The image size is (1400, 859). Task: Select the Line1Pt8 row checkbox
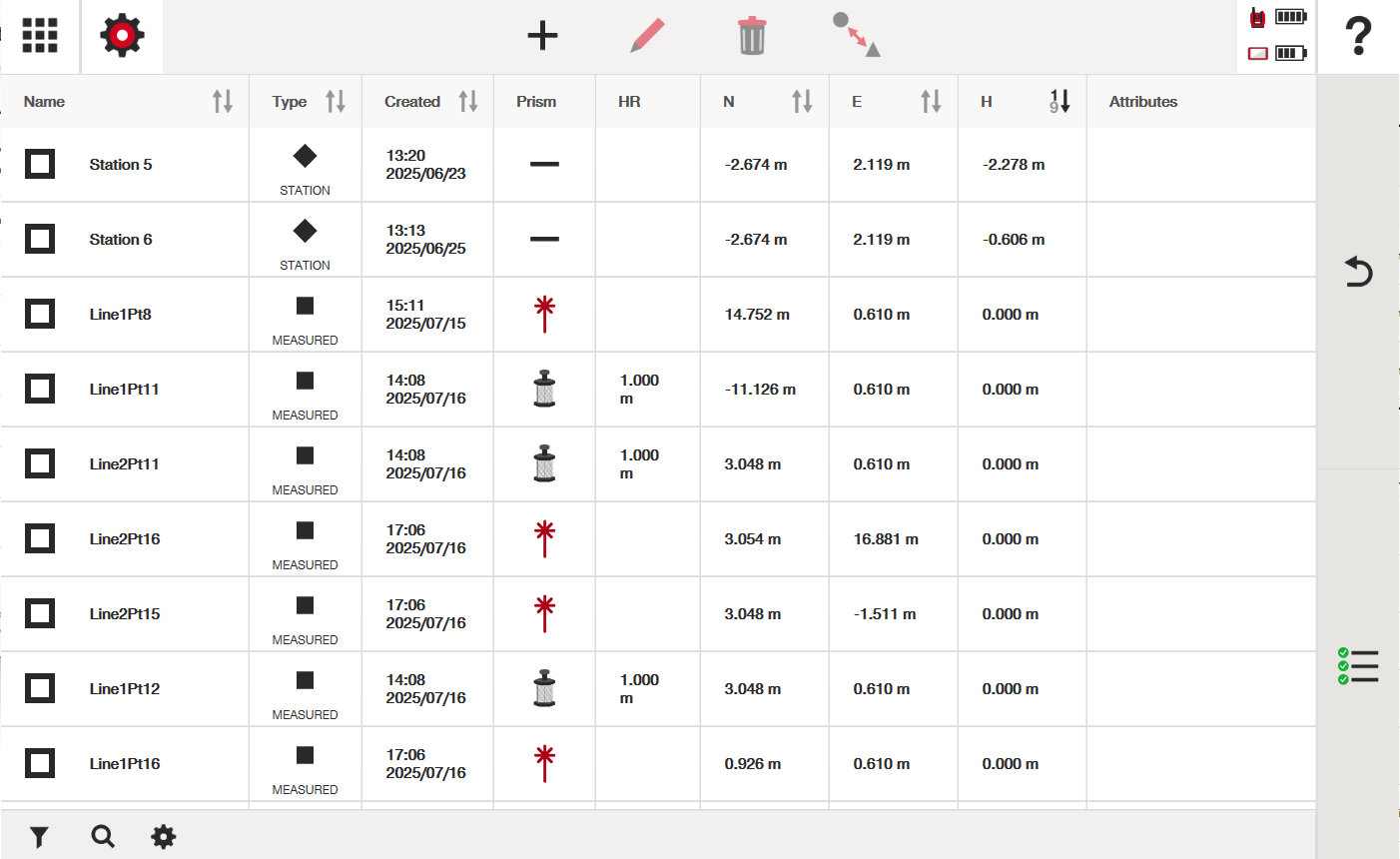pos(40,314)
